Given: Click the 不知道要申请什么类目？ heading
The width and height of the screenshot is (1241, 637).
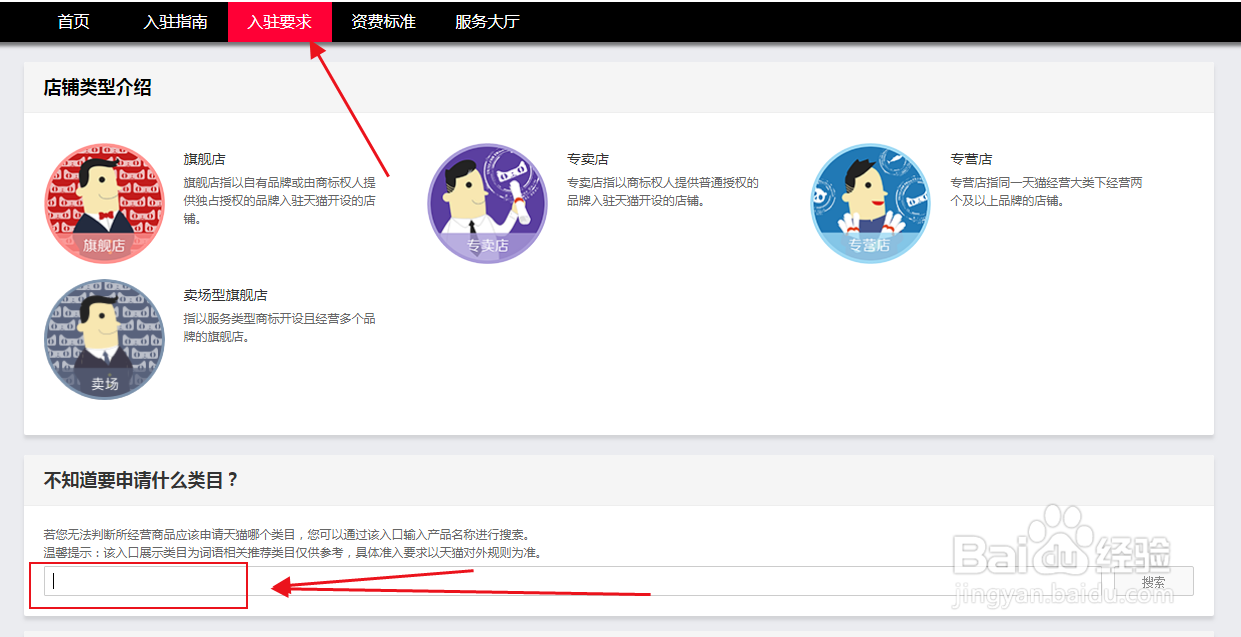Looking at the screenshot, I should 142,480.
